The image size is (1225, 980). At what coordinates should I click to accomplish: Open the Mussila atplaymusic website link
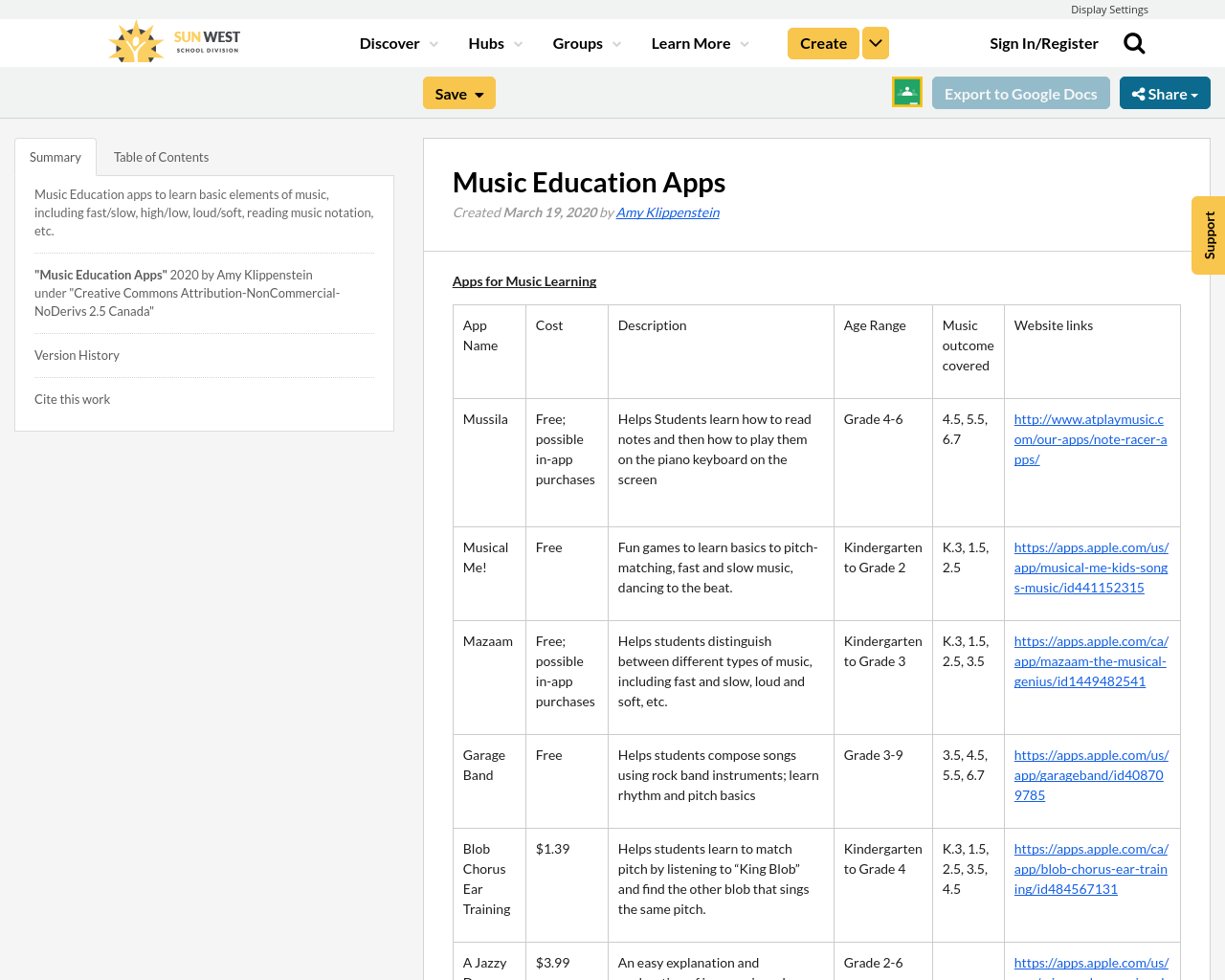(1091, 439)
